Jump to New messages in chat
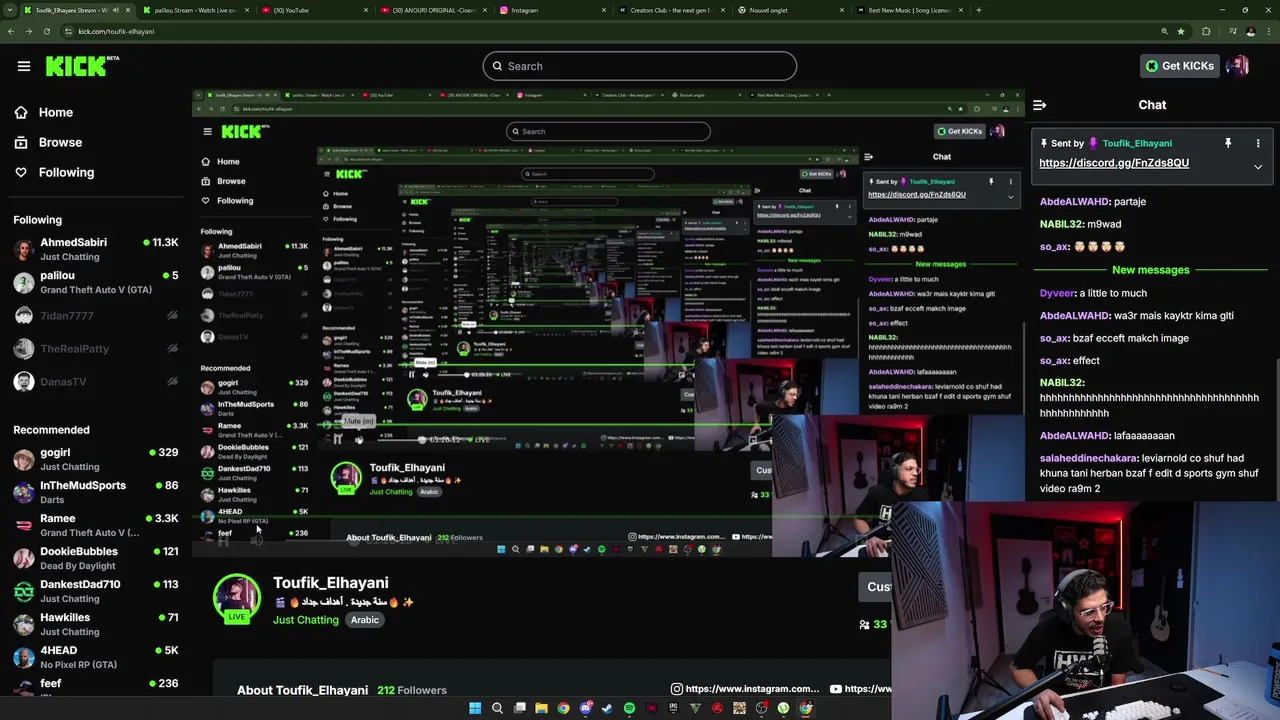The width and height of the screenshot is (1280, 720). click(1150, 270)
